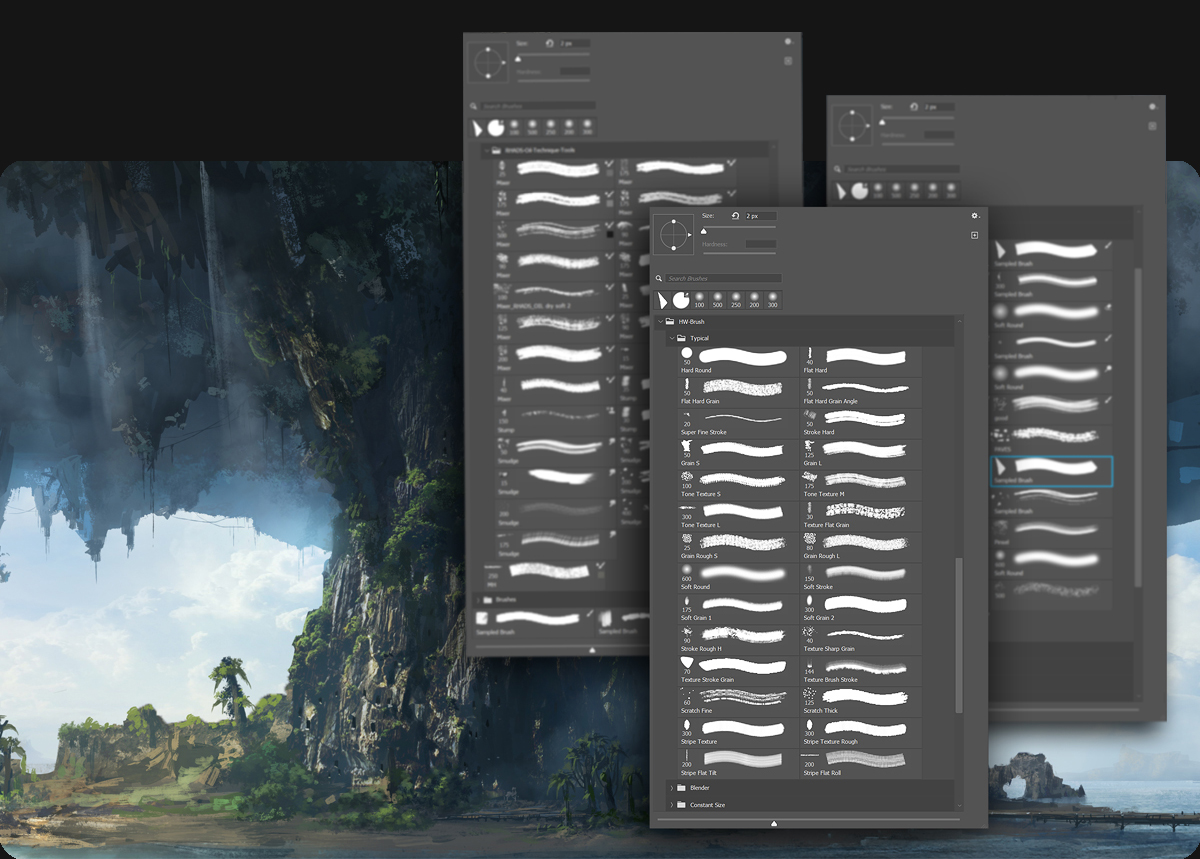Choose the Texture Stroke Grain brush

(739, 671)
